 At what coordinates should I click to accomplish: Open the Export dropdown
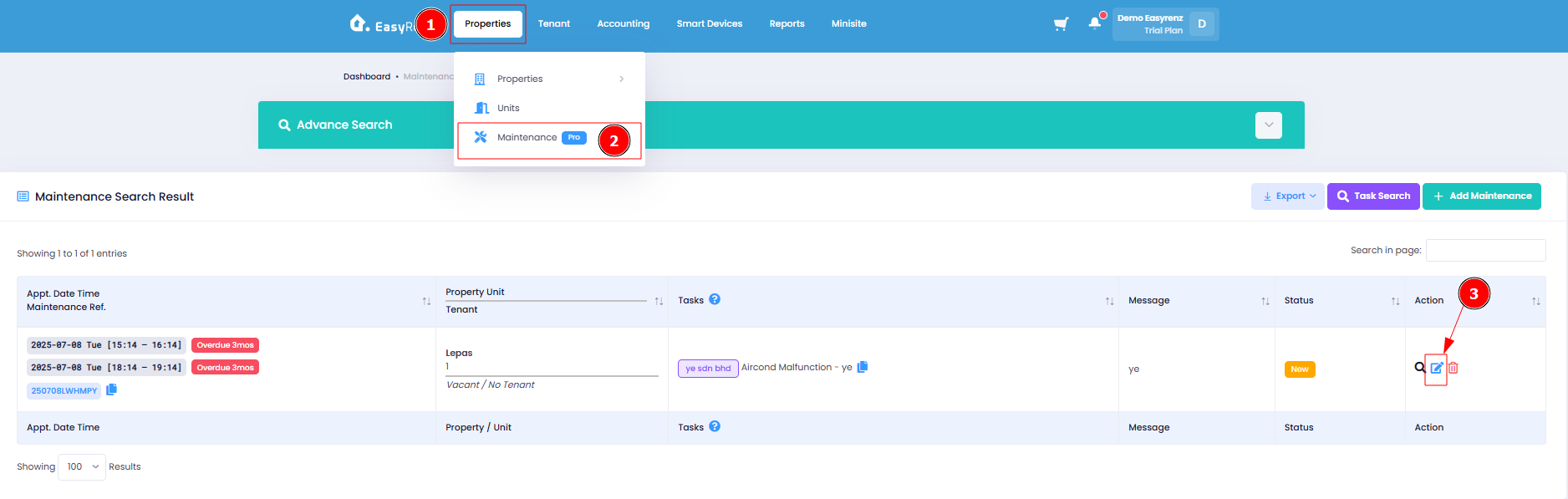[1288, 196]
